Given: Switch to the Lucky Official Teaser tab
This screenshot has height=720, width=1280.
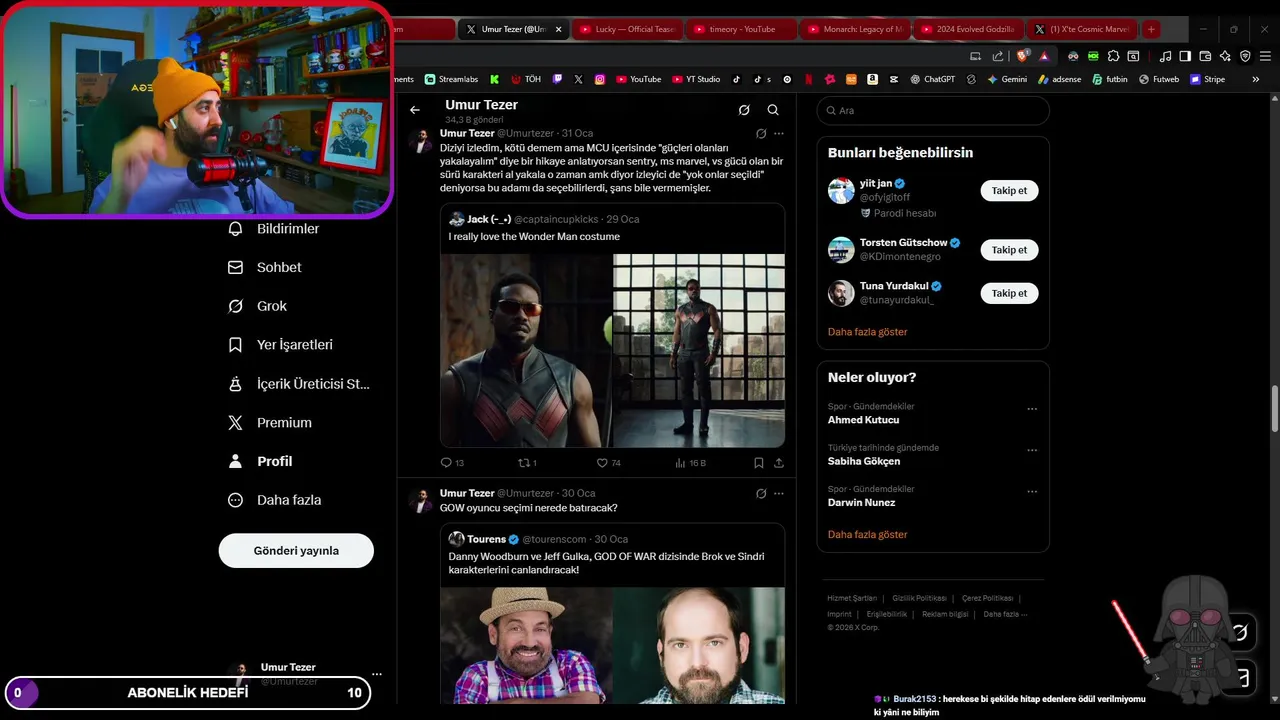Looking at the screenshot, I should coord(627,29).
